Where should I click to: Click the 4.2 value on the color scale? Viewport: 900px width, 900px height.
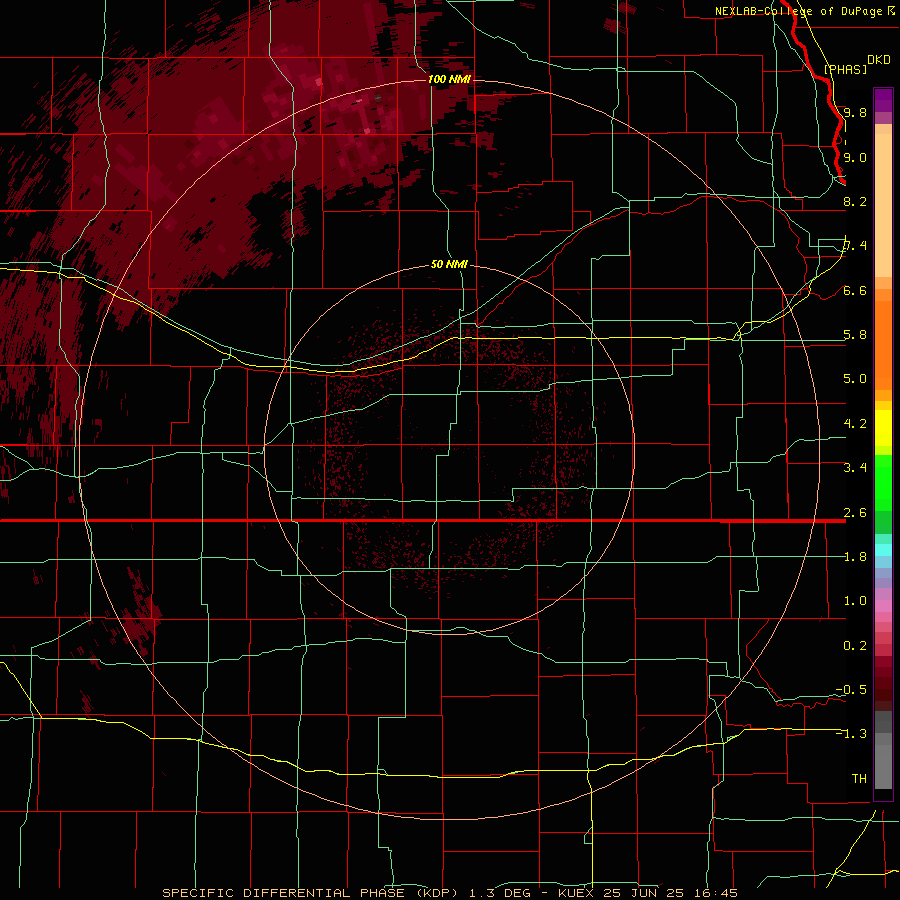pyautogui.click(x=855, y=424)
